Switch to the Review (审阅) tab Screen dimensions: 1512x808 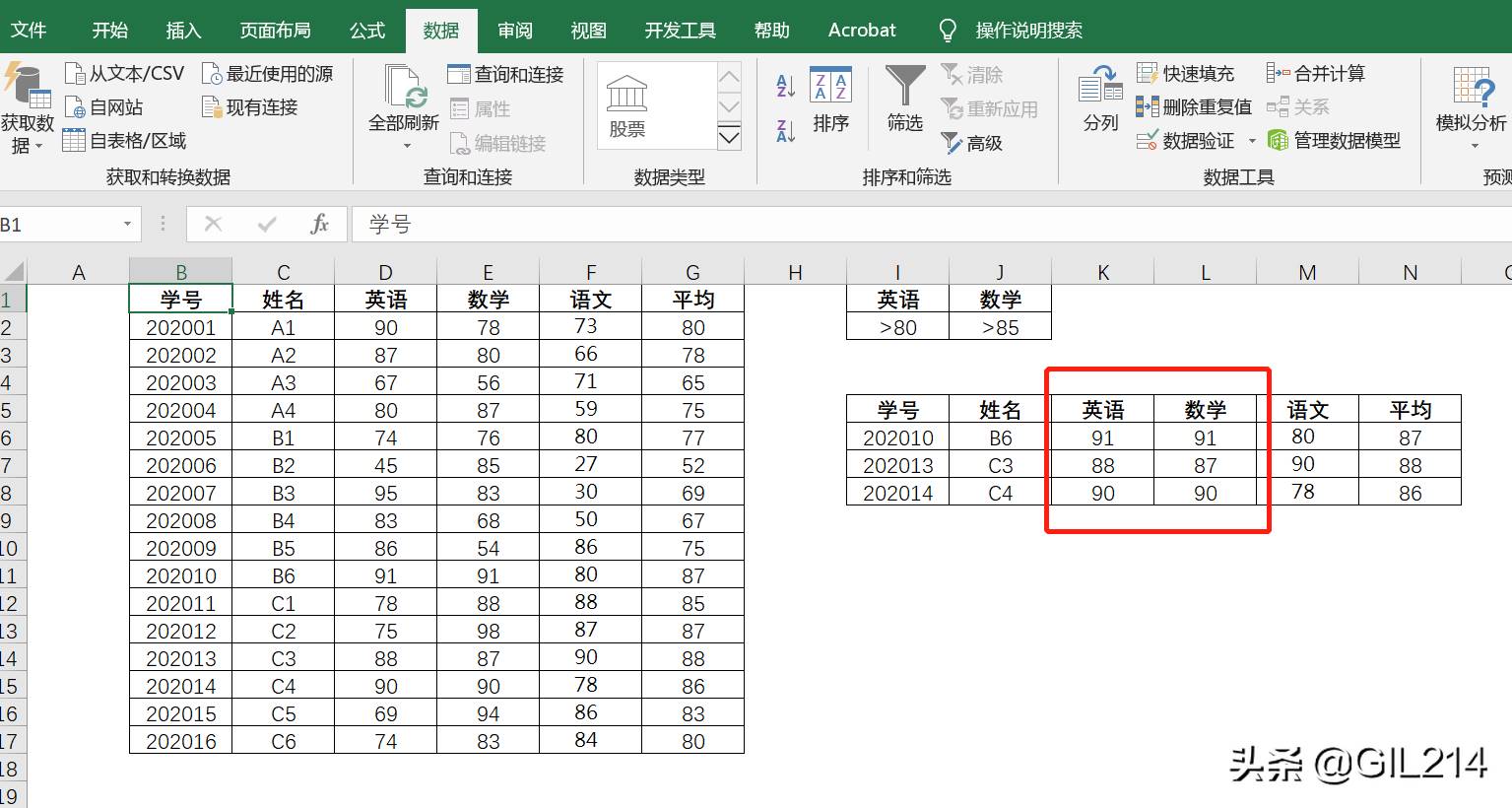pyautogui.click(x=514, y=31)
